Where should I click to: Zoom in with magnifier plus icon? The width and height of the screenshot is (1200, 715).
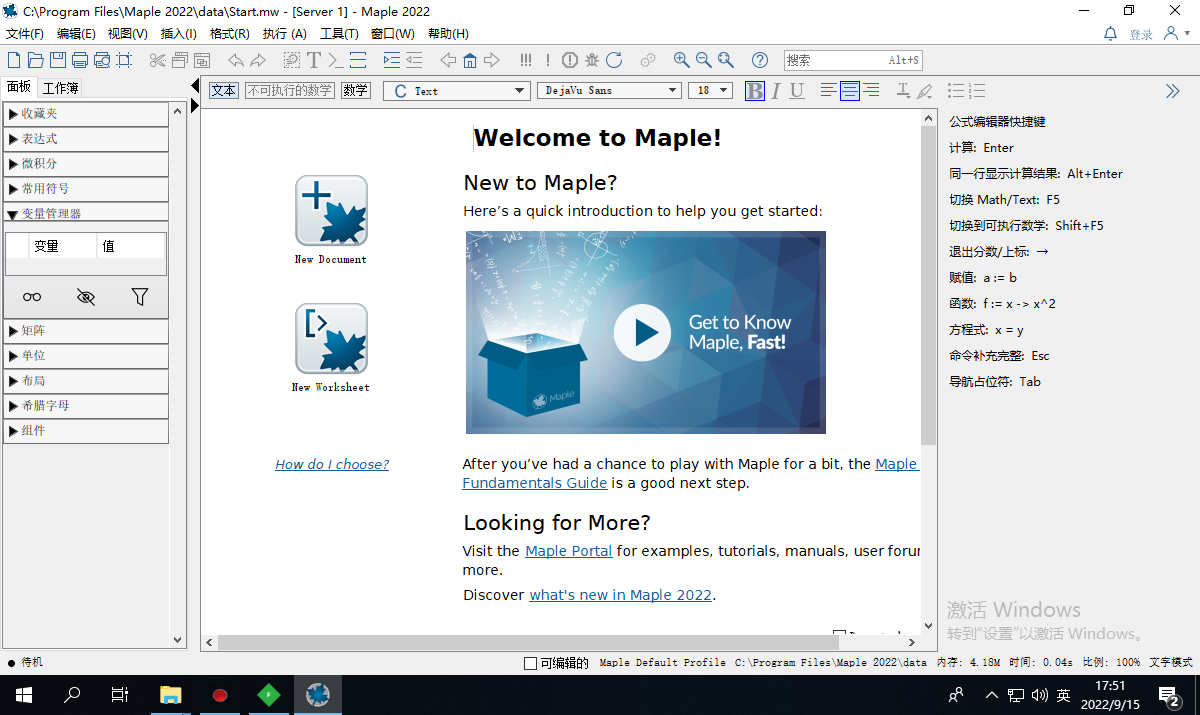tap(682, 60)
